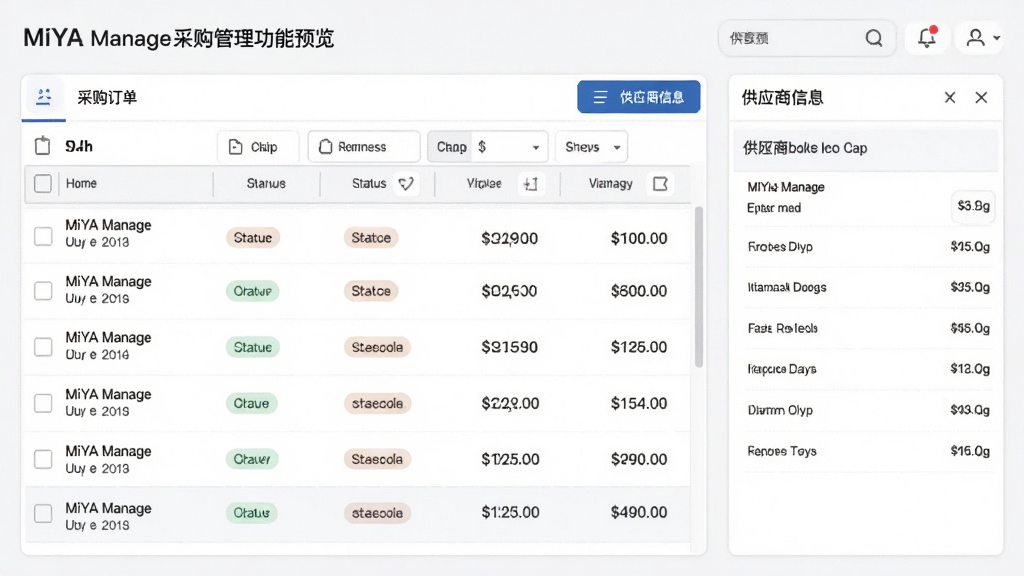Open the notifications bell
This screenshot has height=576, width=1024.
click(927, 38)
